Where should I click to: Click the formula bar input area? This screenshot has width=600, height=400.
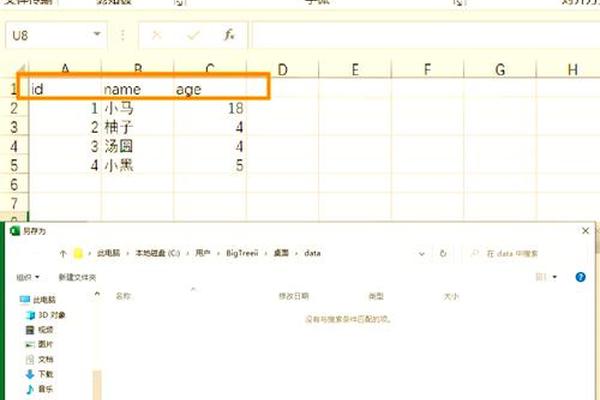[x=426, y=35]
